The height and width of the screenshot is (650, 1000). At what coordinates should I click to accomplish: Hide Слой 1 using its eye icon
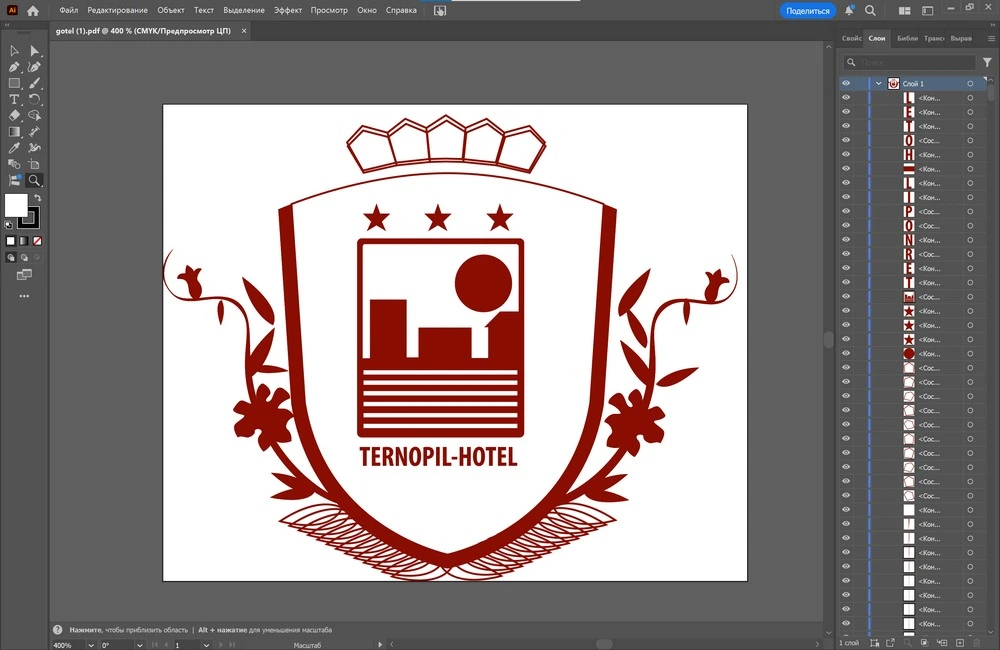846,84
